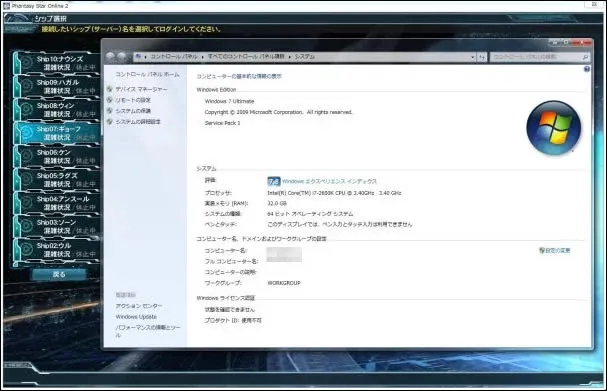The height and width of the screenshot is (391, 607).
Task: Click round emblem icon on Ship04 row
Action: pyautogui.click(x=26, y=203)
